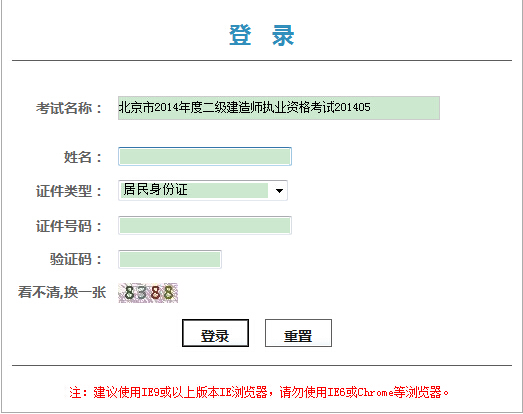Refresh captcha via 看不清,换一张 link
Image resolution: width=523 pixels, height=414 pixels.
pyautogui.click(x=62, y=292)
